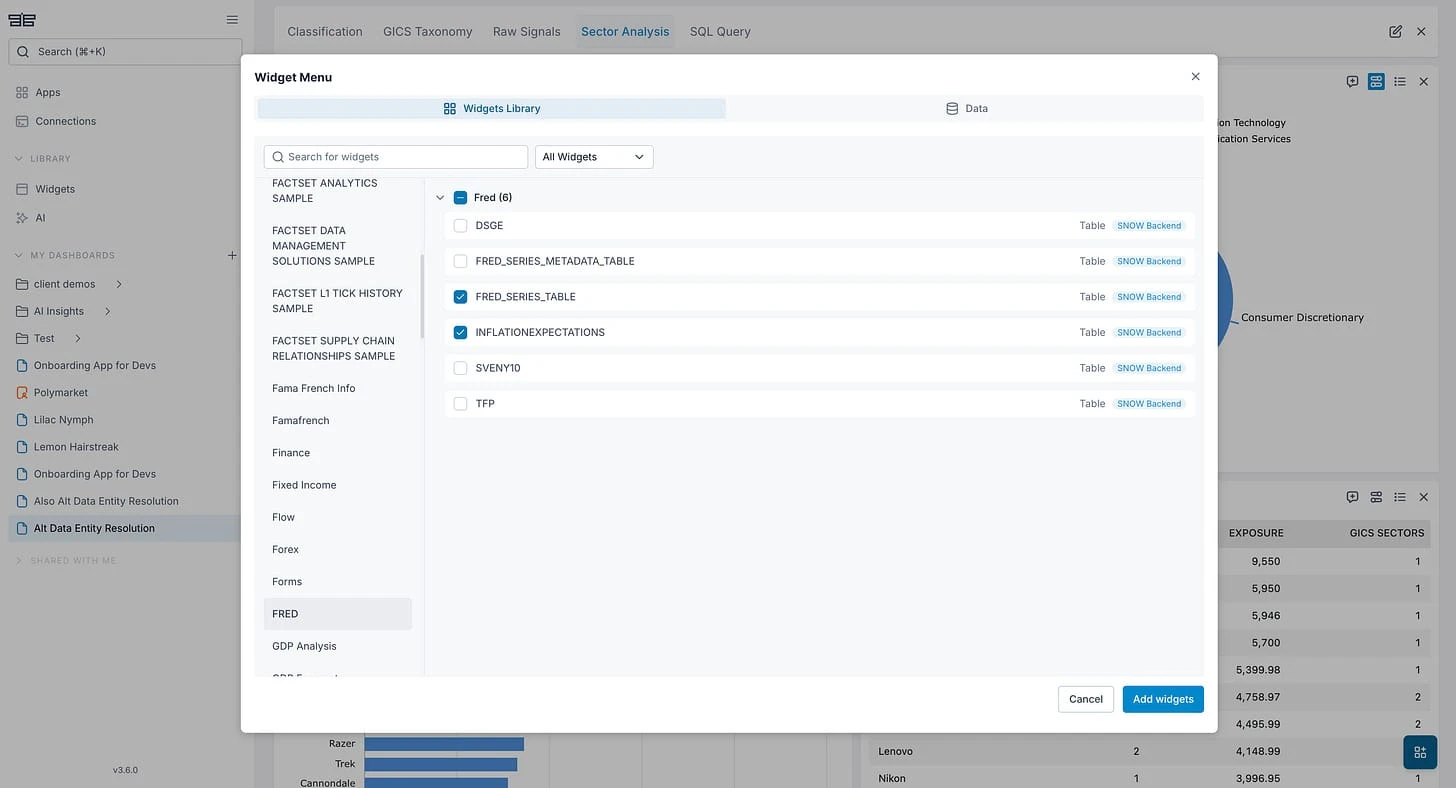Open the widget controls icon on the exposure panel
Viewport: 1456px width, 788px height.
1375,496
